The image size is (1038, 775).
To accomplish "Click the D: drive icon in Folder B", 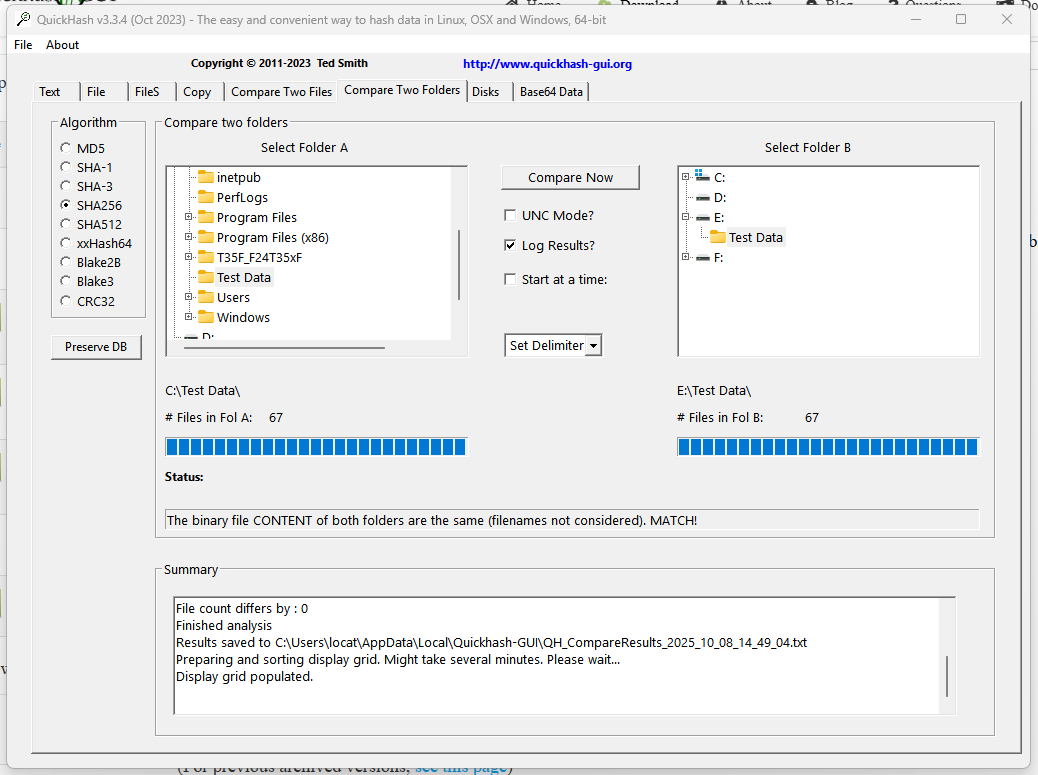I will tap(703, 198).
